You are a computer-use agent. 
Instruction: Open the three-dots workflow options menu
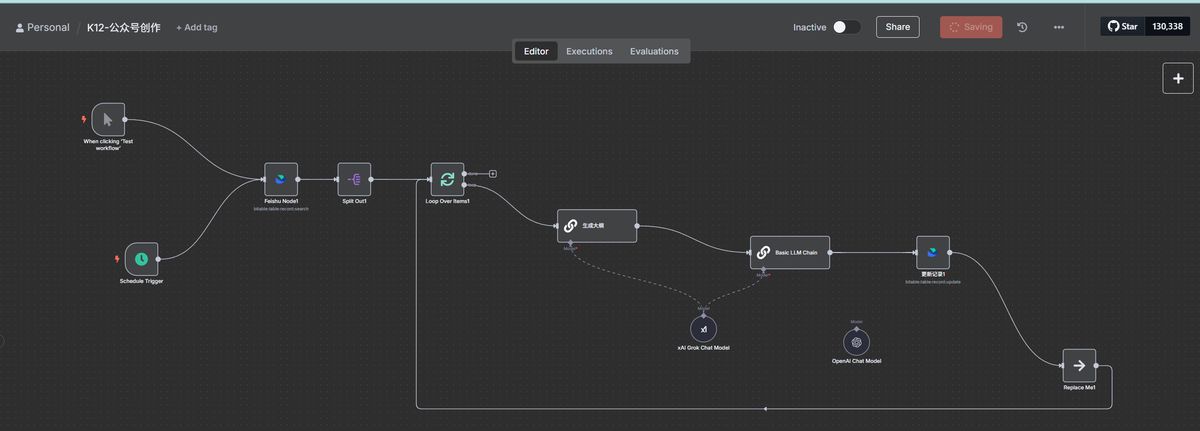point(1059,27)
